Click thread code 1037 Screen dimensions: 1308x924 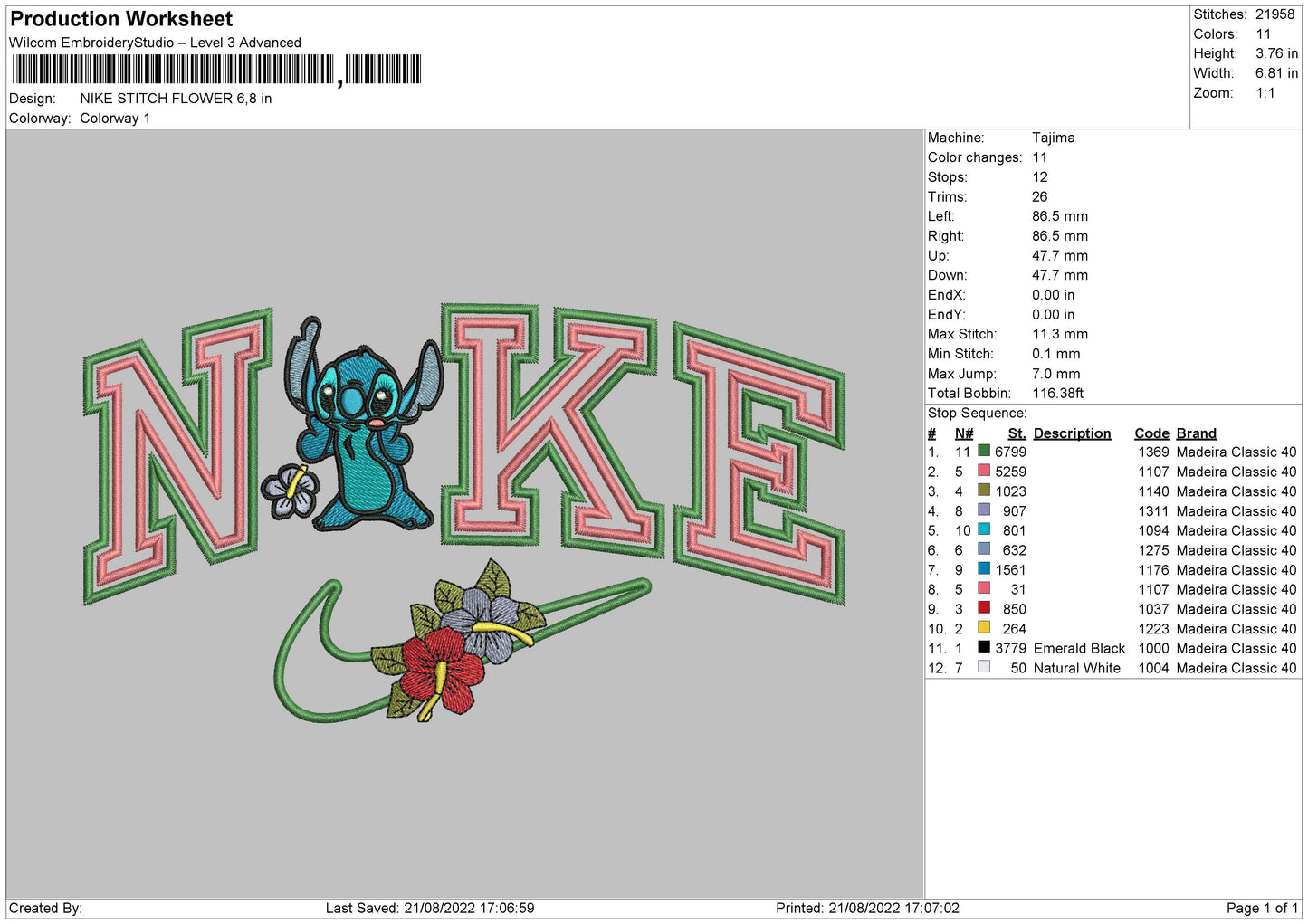point(1154,609)
